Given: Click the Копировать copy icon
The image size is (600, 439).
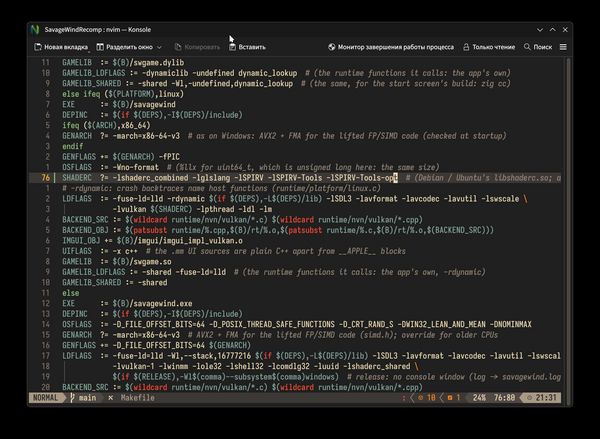Looking at the screenshot, I should (x=178, y=47).
